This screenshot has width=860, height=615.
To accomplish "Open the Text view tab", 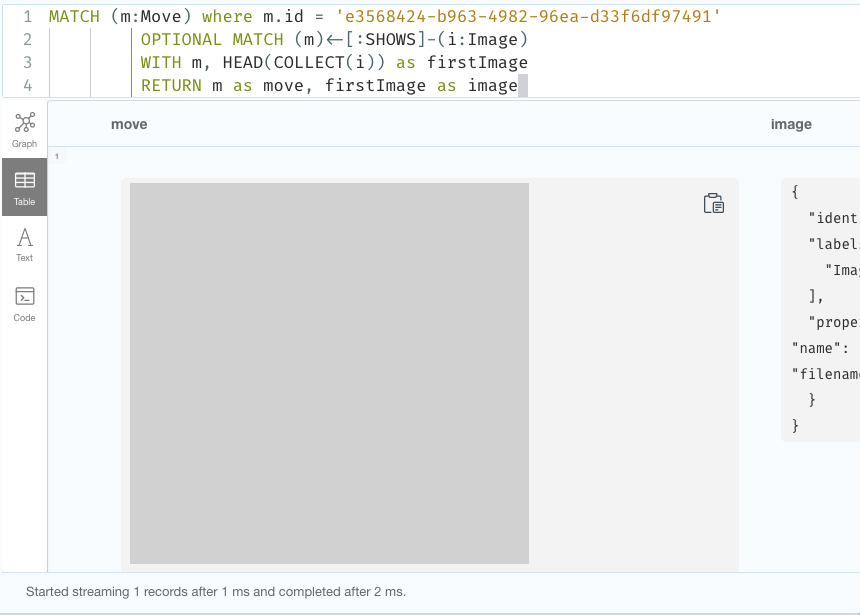I will click(25, 245).
